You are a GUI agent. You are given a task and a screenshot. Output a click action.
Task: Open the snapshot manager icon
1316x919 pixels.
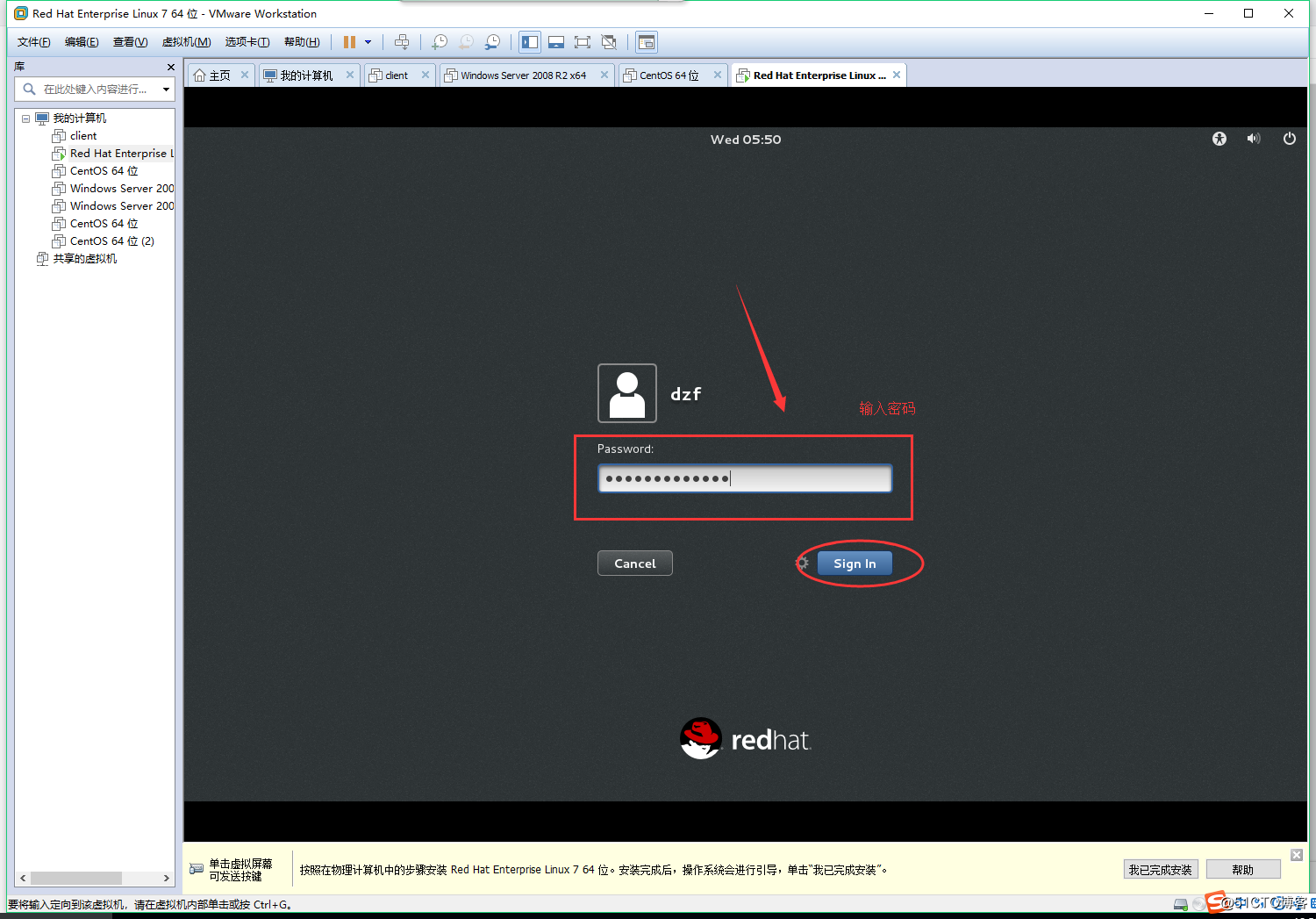492,42
